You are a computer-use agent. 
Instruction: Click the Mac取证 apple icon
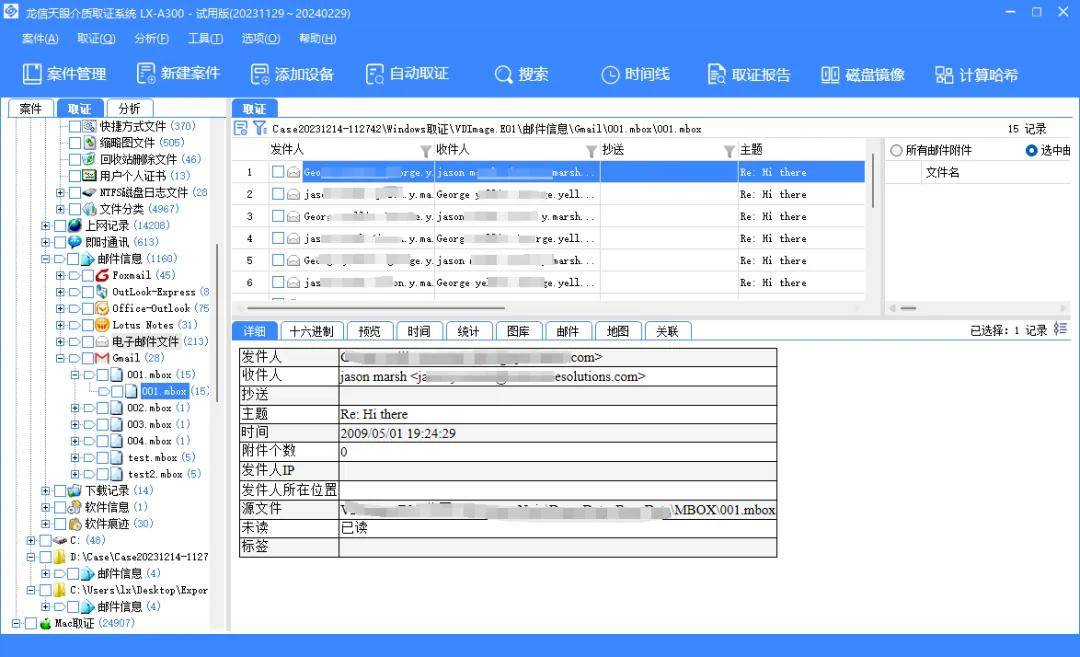tap(45, 623)
